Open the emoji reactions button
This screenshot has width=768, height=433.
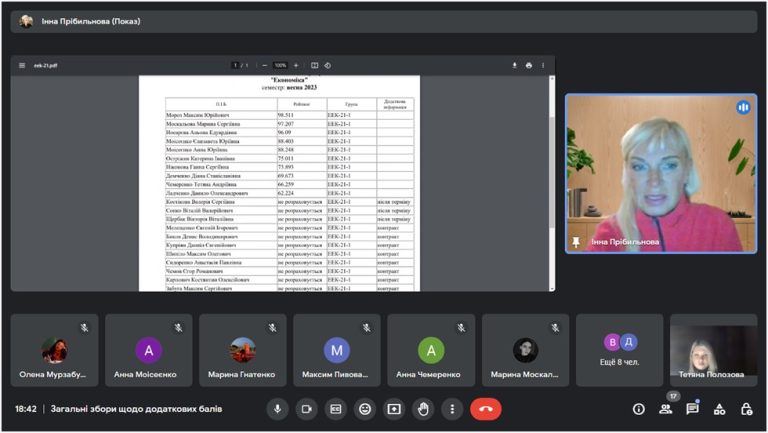click(365, 409)
